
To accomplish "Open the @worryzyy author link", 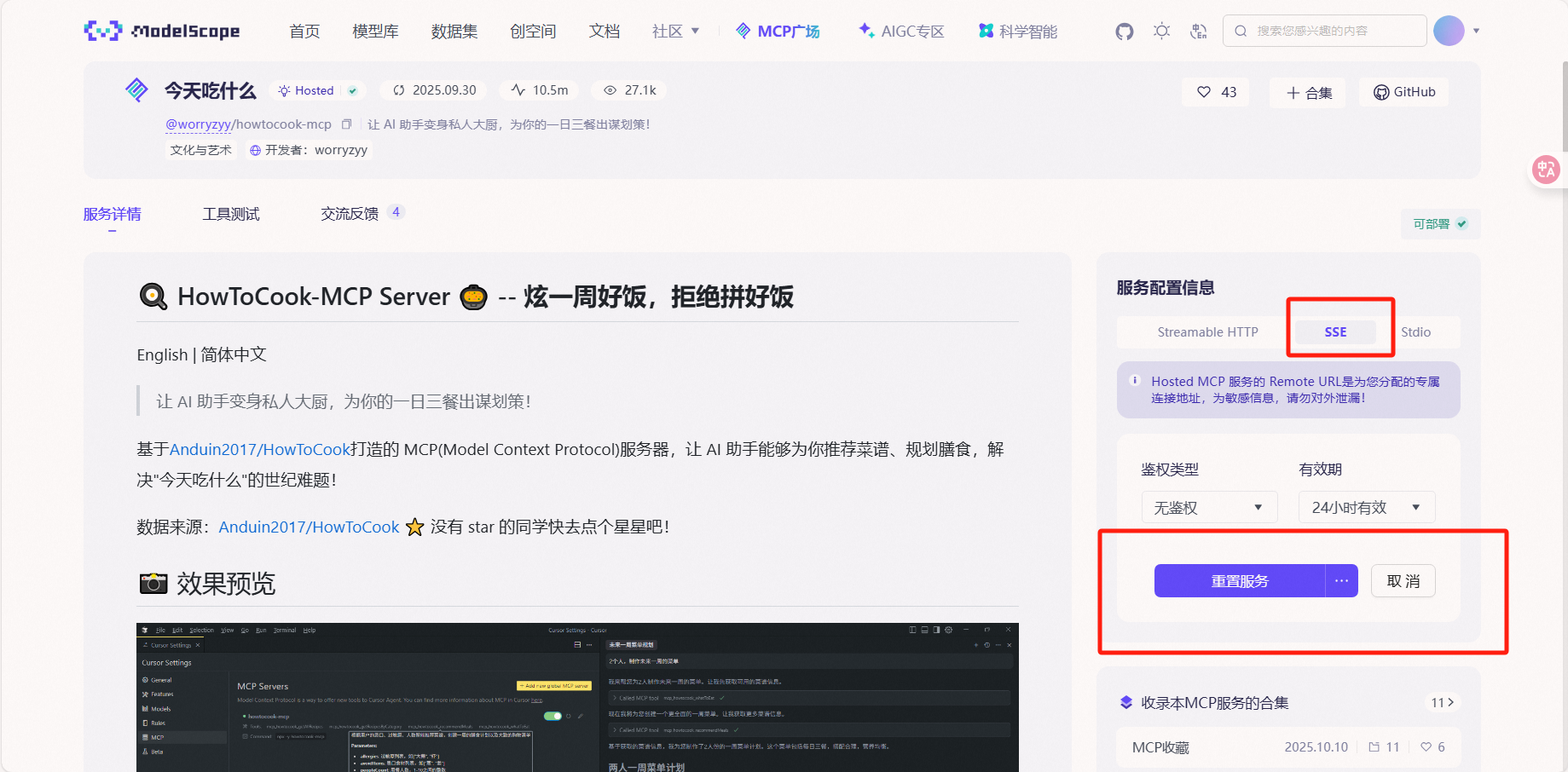I will [x=198, y=124].
